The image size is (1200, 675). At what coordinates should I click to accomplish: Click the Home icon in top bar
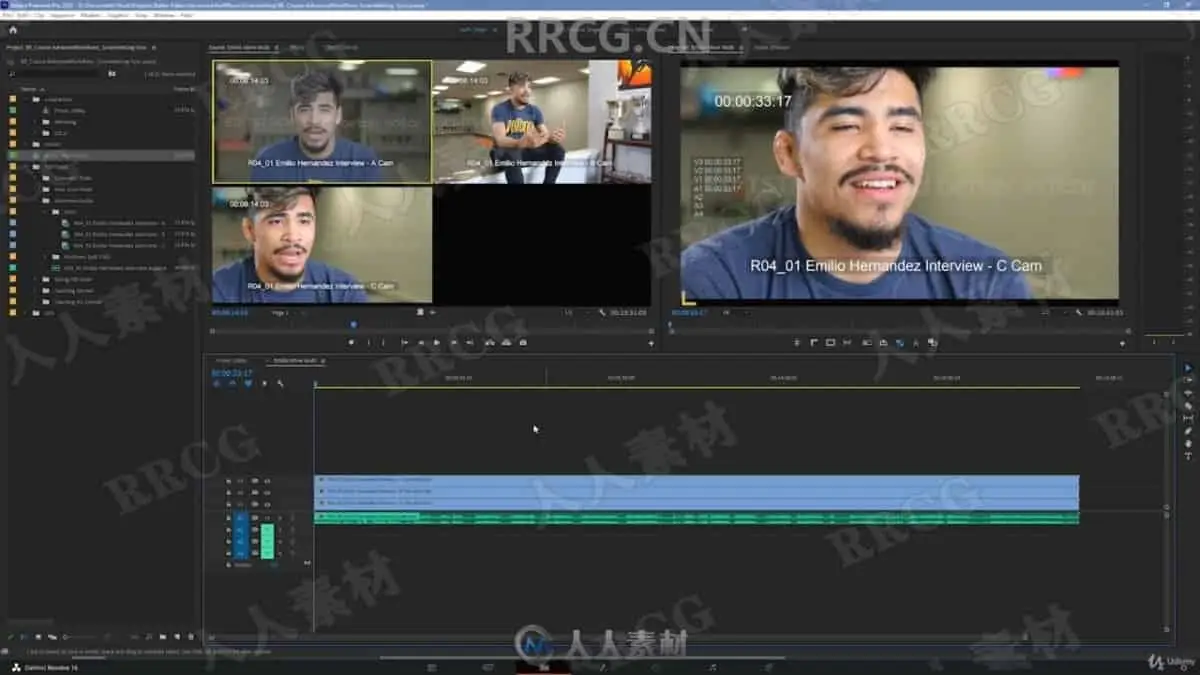[13, 29]
